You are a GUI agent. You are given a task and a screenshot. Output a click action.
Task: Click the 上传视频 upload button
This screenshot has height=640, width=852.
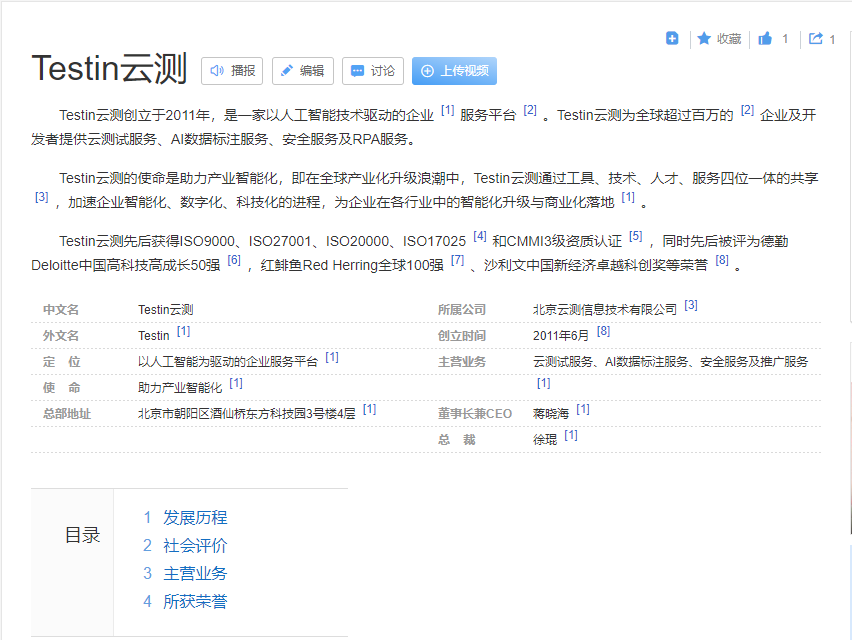[x=454, y=71]
